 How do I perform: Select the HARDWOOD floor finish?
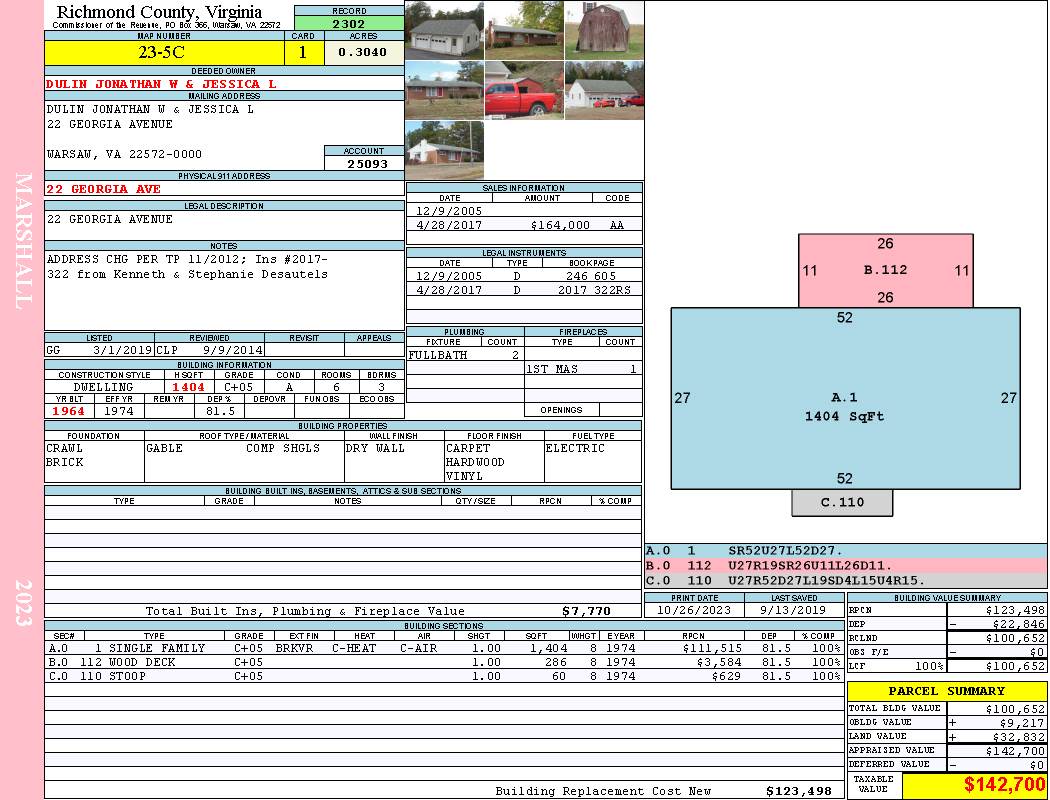[x=475, y=462]
